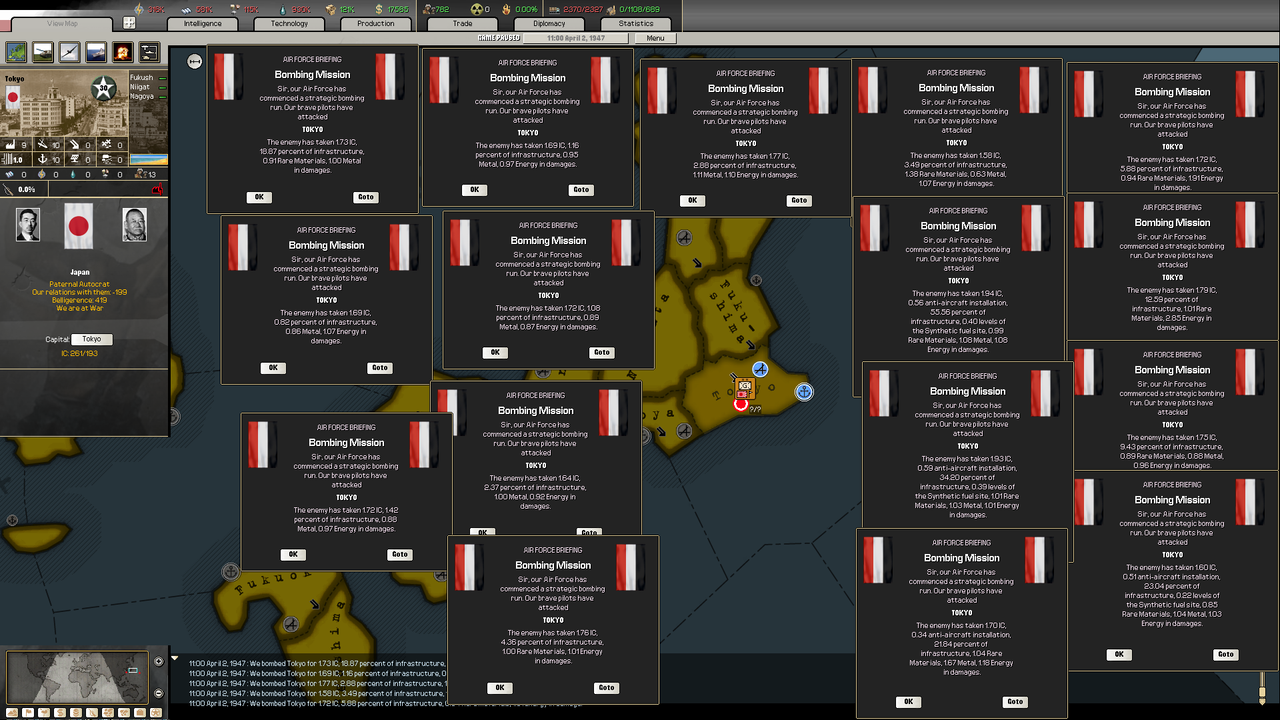Click the red shield icon under Tokyo unit

pyautogui.click(x=741, y=404)
